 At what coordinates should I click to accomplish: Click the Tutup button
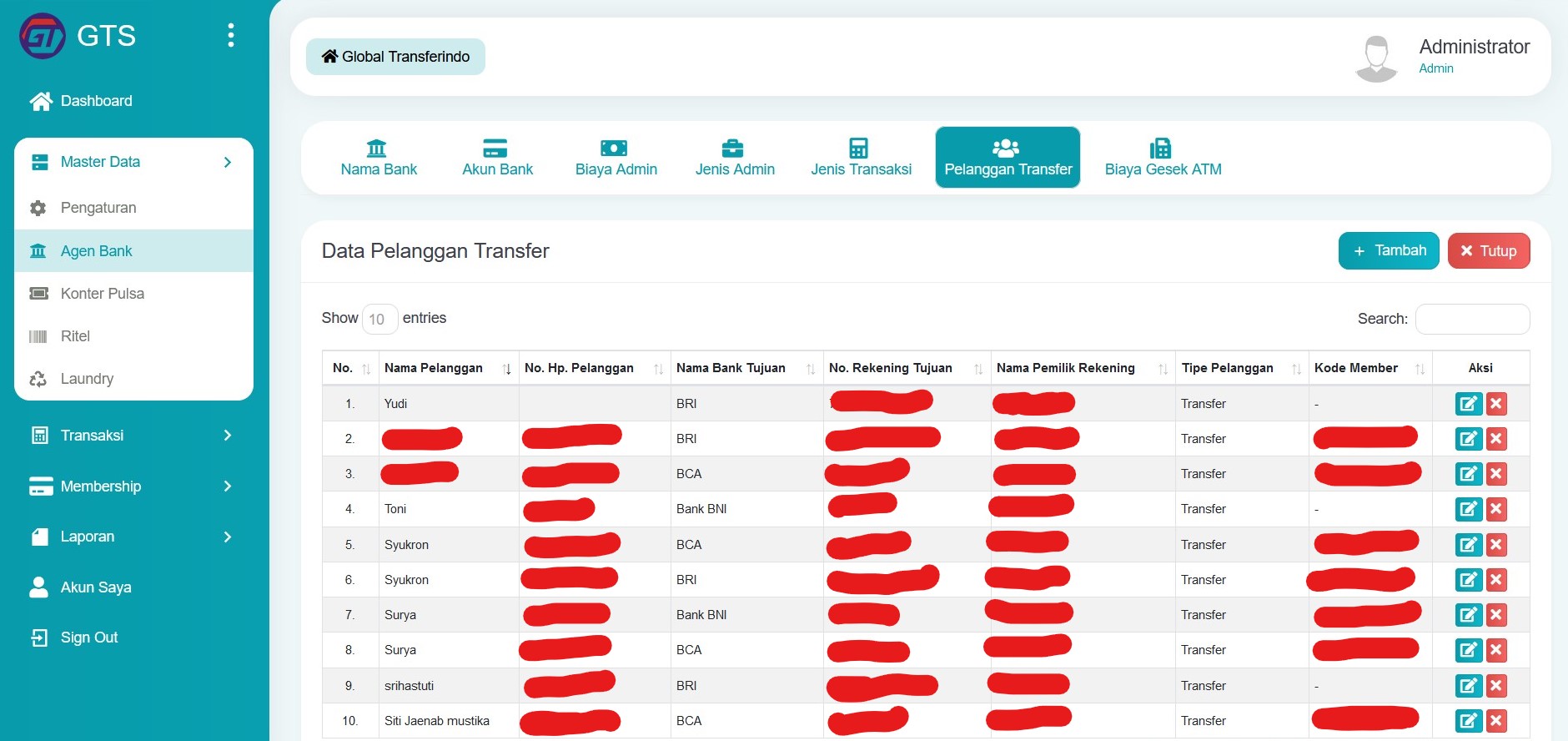(x=1489, y=250)
